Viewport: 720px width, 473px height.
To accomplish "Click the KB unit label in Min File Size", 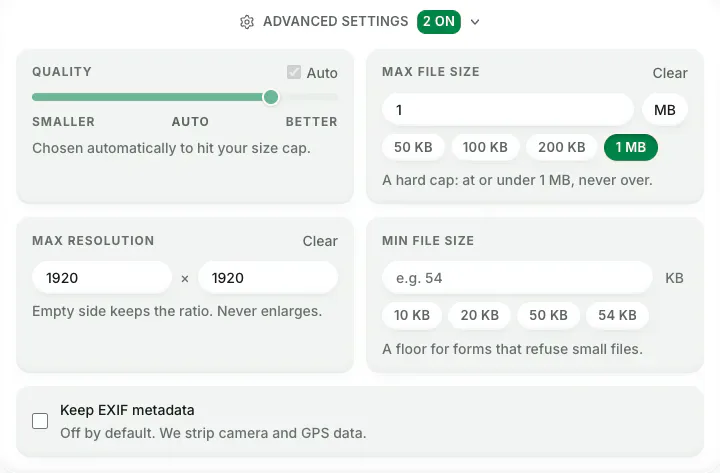I will (x=674, y=278).
